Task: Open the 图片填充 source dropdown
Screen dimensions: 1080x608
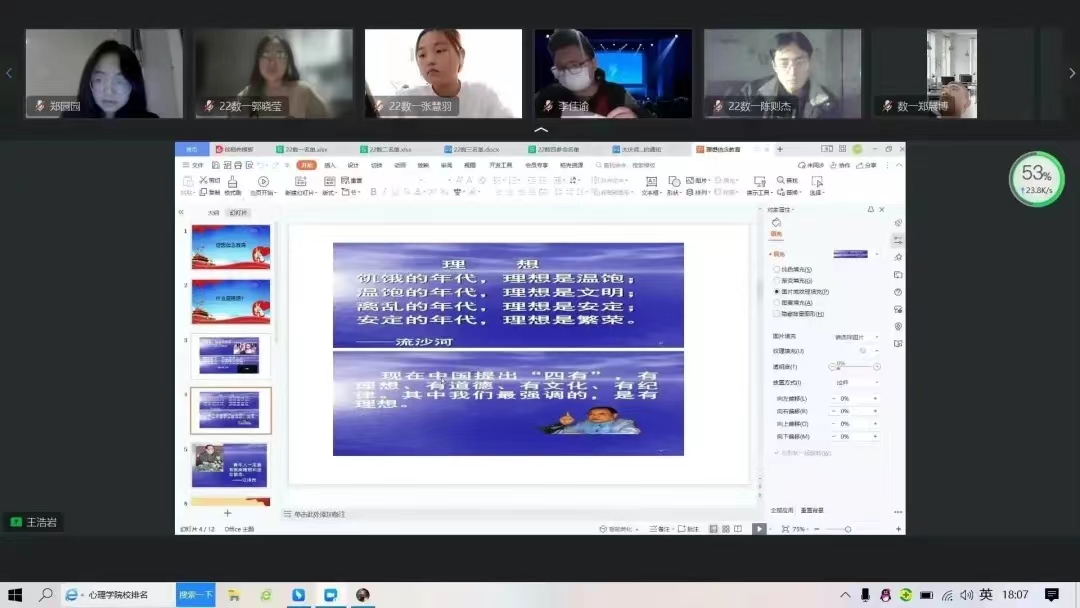Action: tap(856, 338)
